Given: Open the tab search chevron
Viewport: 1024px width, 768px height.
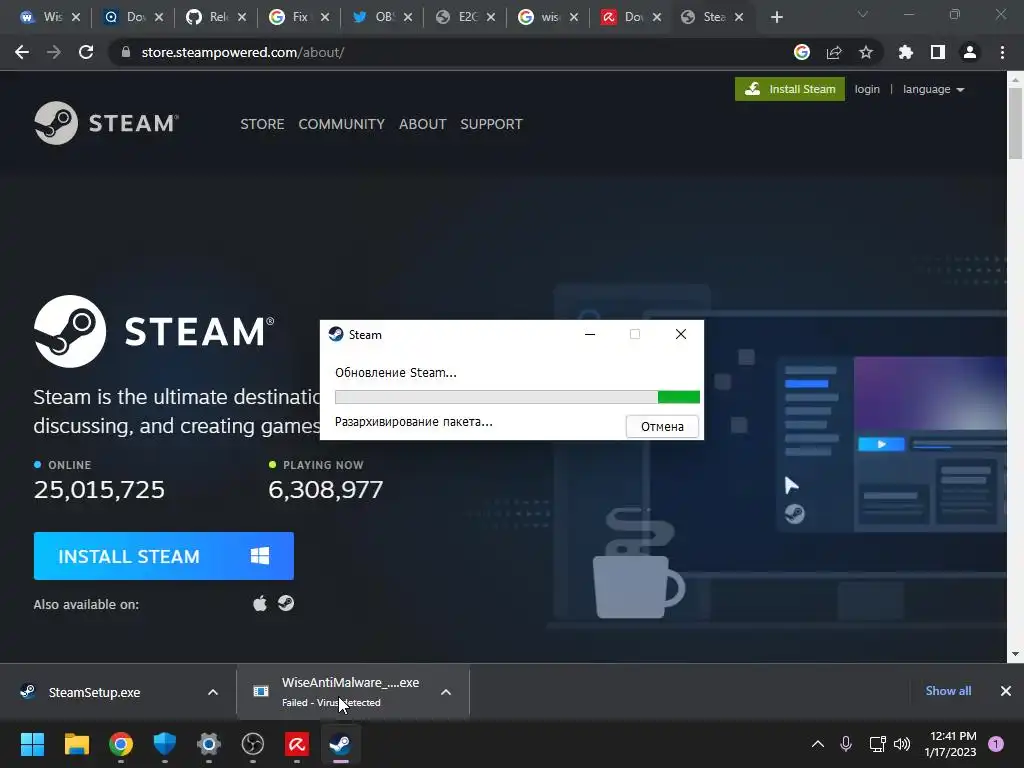Looking at the screenshot, I should point(863,14).
